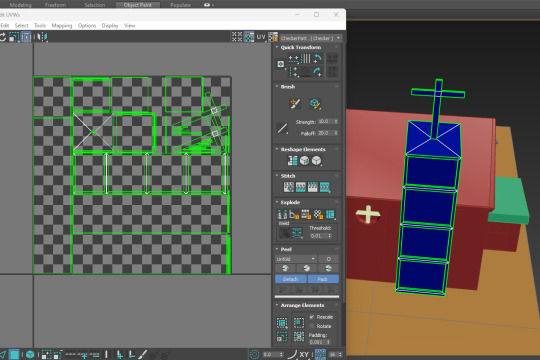Toggle the quick transform pivot icon
This screenshot has width=540, height=360.
(281, 64)
